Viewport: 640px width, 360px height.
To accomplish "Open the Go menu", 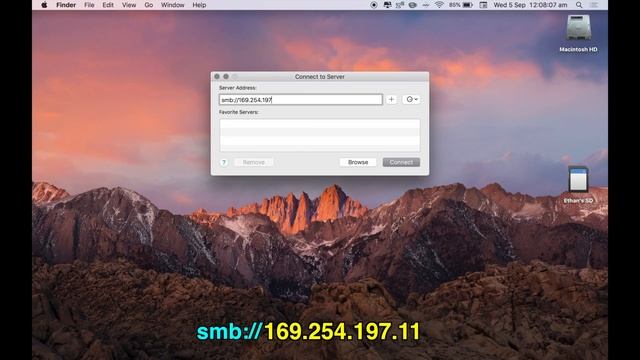I will tap(149, 5).
